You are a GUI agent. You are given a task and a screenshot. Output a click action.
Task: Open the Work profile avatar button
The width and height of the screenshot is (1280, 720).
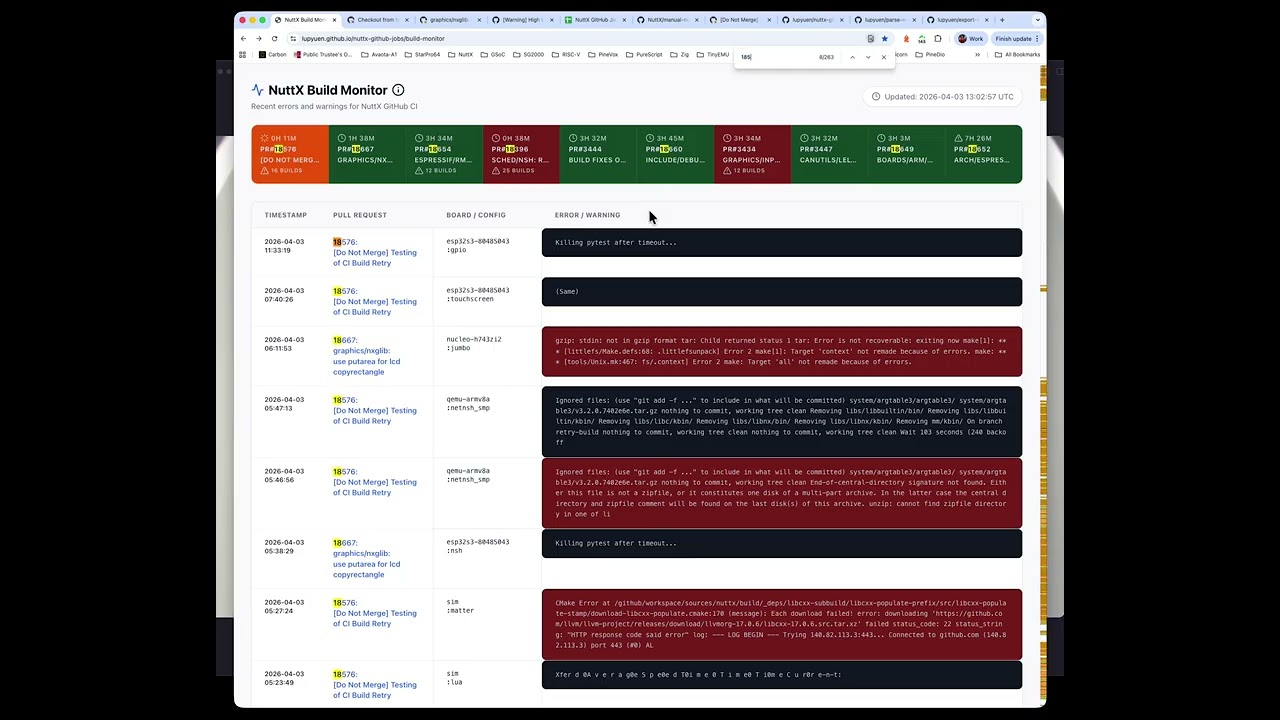tap(969, 38)
